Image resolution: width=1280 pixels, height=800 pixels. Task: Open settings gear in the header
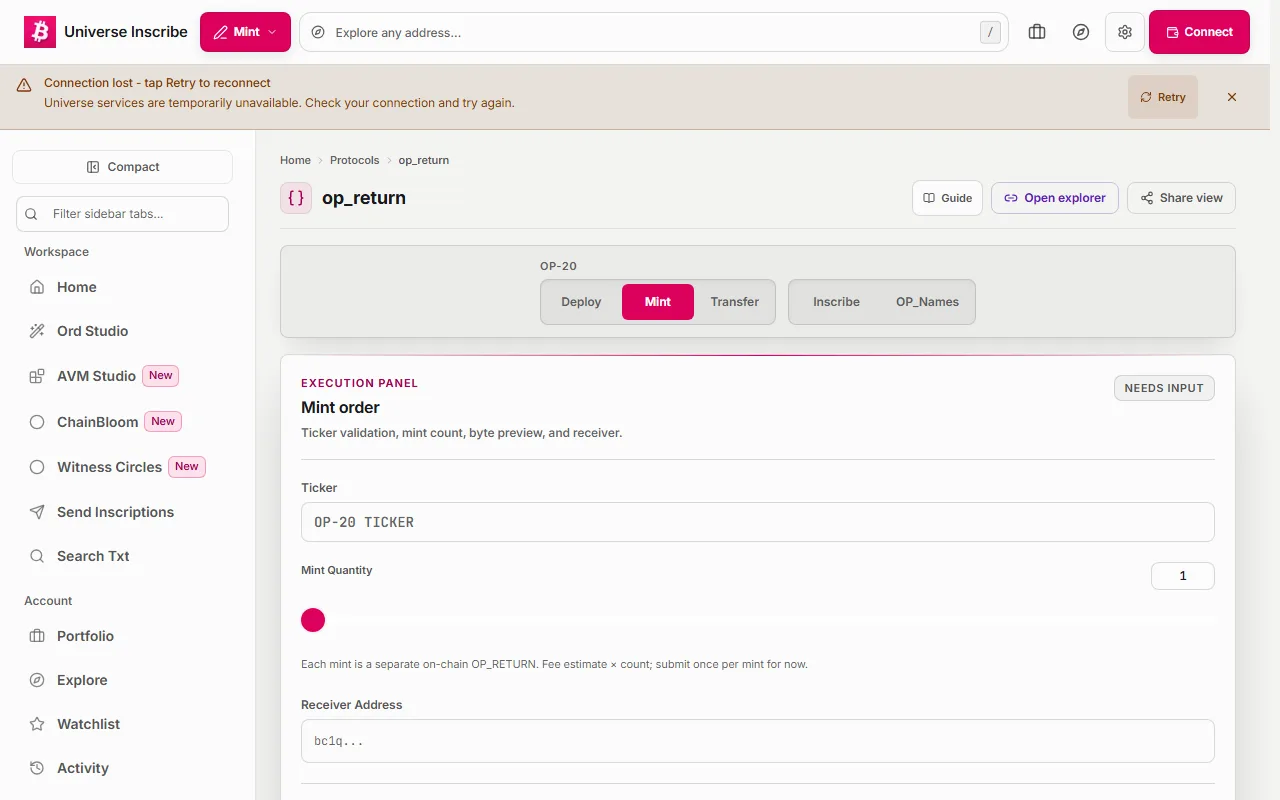(1125, 32)
